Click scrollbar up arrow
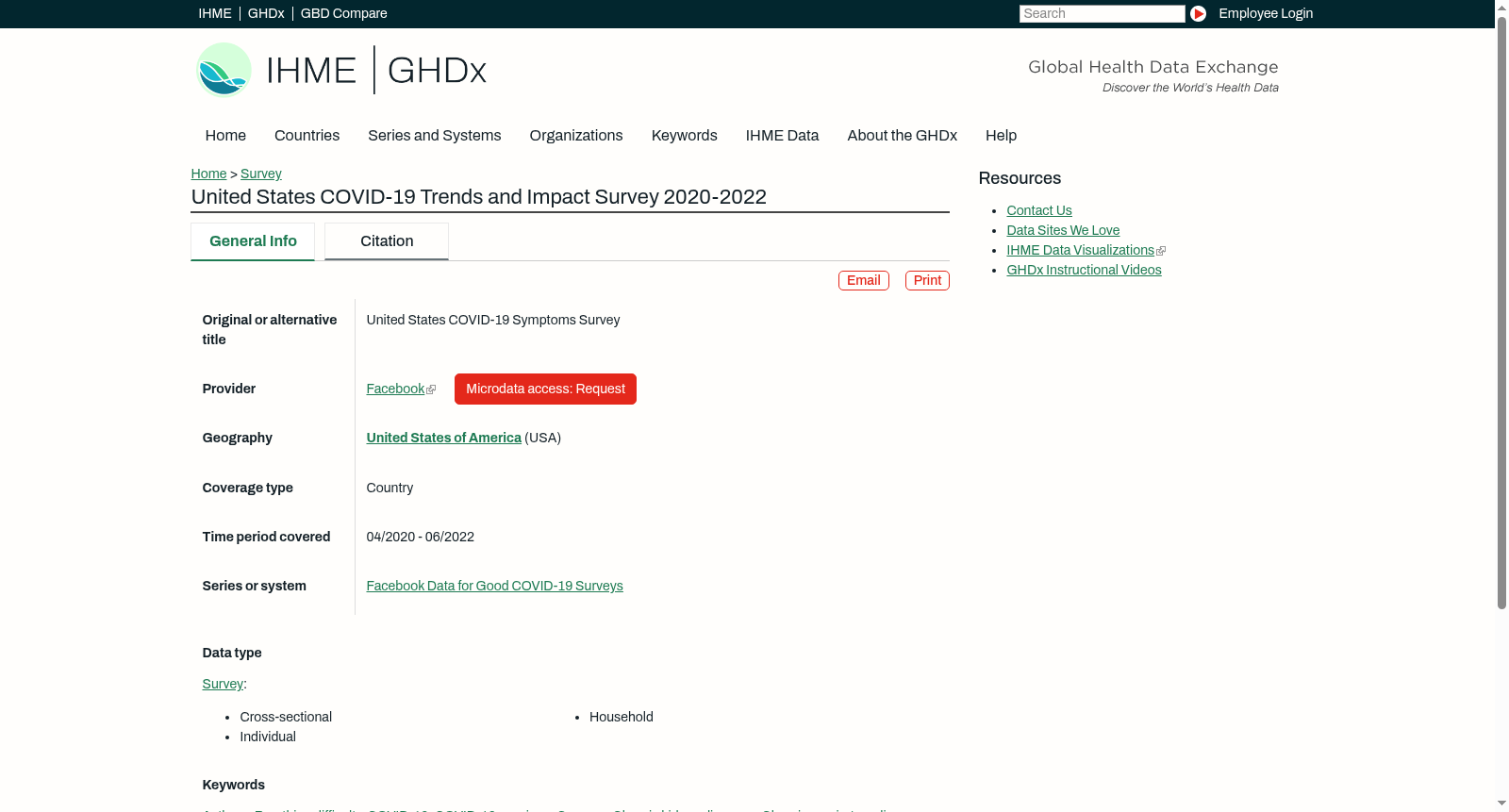Image resolution: width=1509 pixels, height=812 pixels. (x=1501, y=7)
